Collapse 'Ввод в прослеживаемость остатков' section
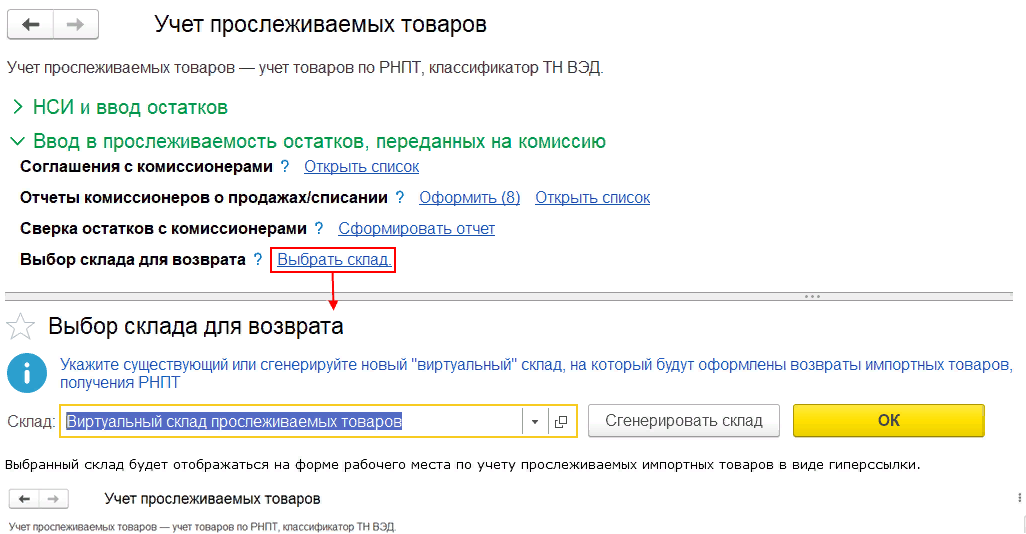Image resolution: width=1026 pixels, height=534 pixels. (18, 142)
